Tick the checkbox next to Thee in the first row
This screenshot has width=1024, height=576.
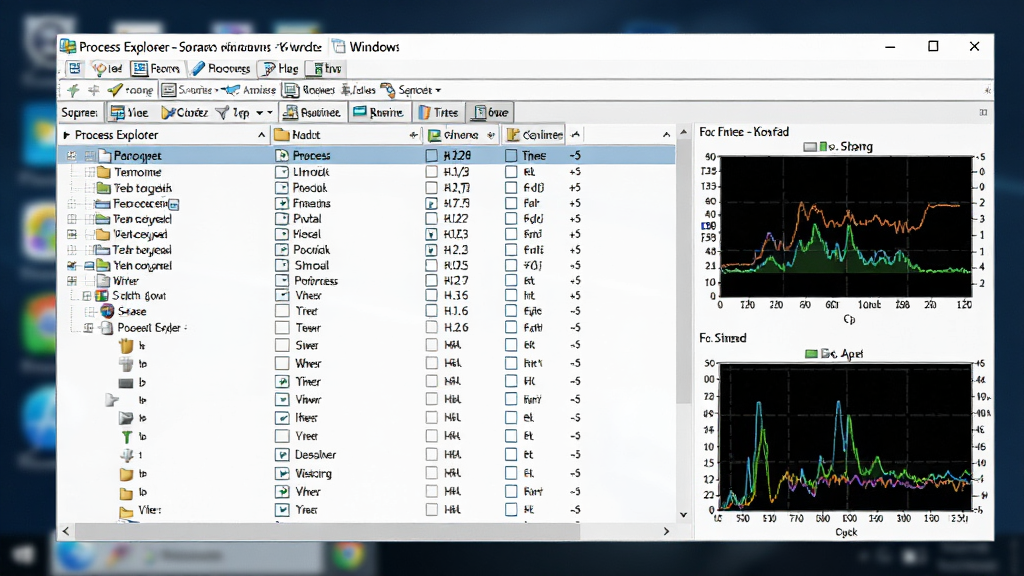pyautogui.click(x=511, y=156)
